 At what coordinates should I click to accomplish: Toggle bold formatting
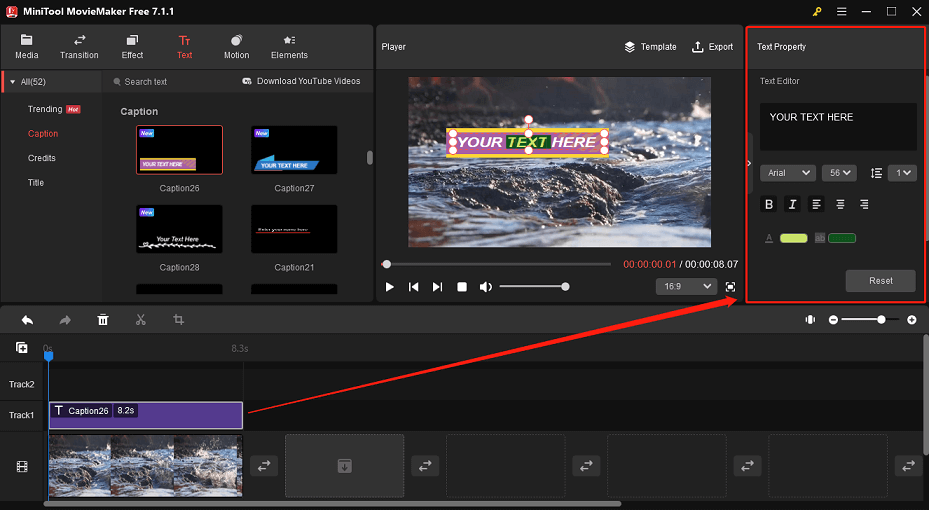point(768,204)
